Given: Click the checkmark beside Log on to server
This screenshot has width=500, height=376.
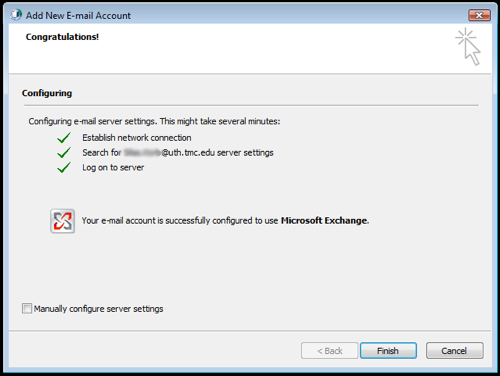Looking at the screenshot, I should (64, 167).
